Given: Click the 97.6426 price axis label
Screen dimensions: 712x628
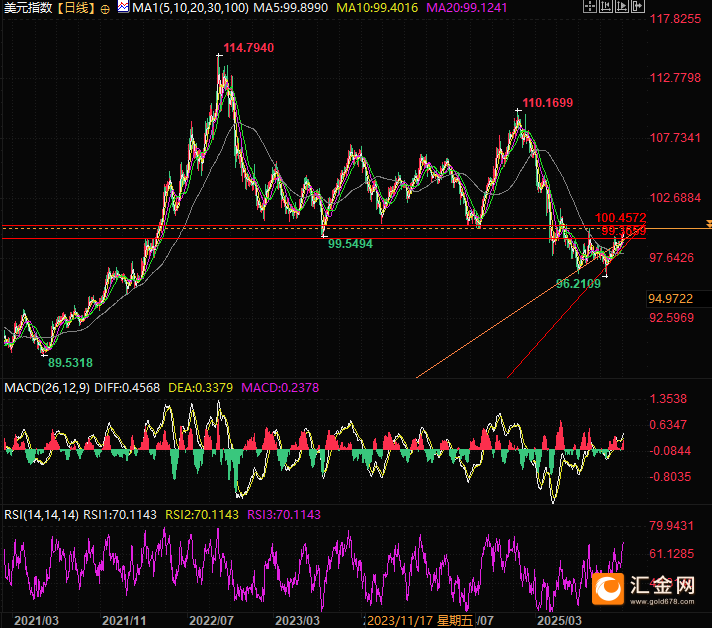Looking at the screenshot, I should pyautogui.click(x=672, y=257).
